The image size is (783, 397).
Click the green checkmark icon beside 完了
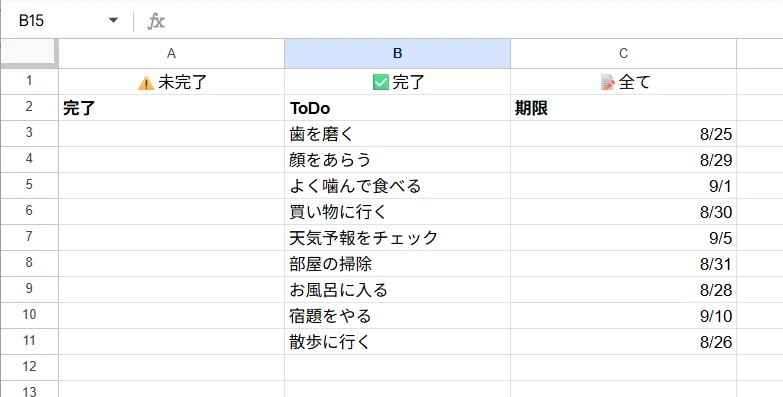tap(381, 82)
